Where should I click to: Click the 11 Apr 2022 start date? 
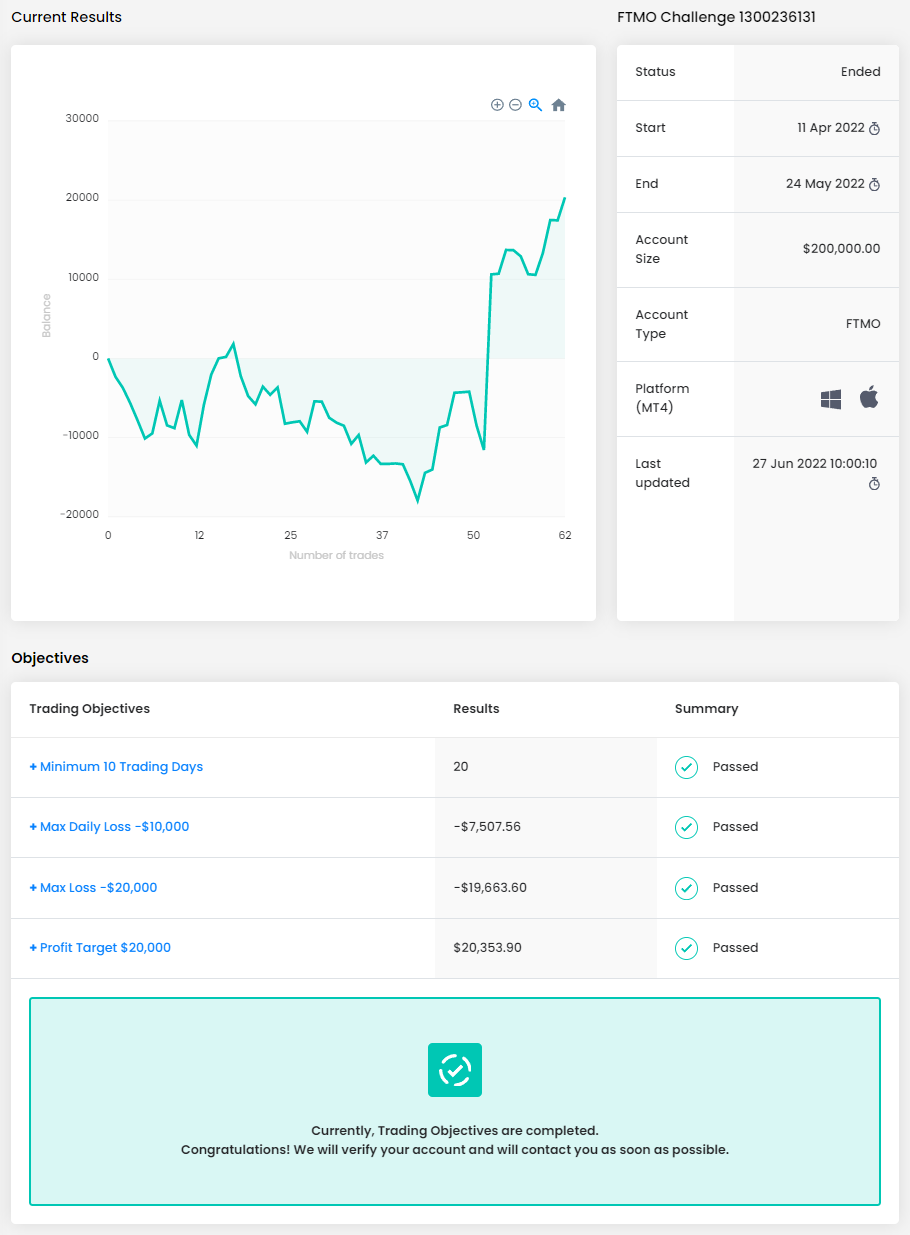pos(830,128)
